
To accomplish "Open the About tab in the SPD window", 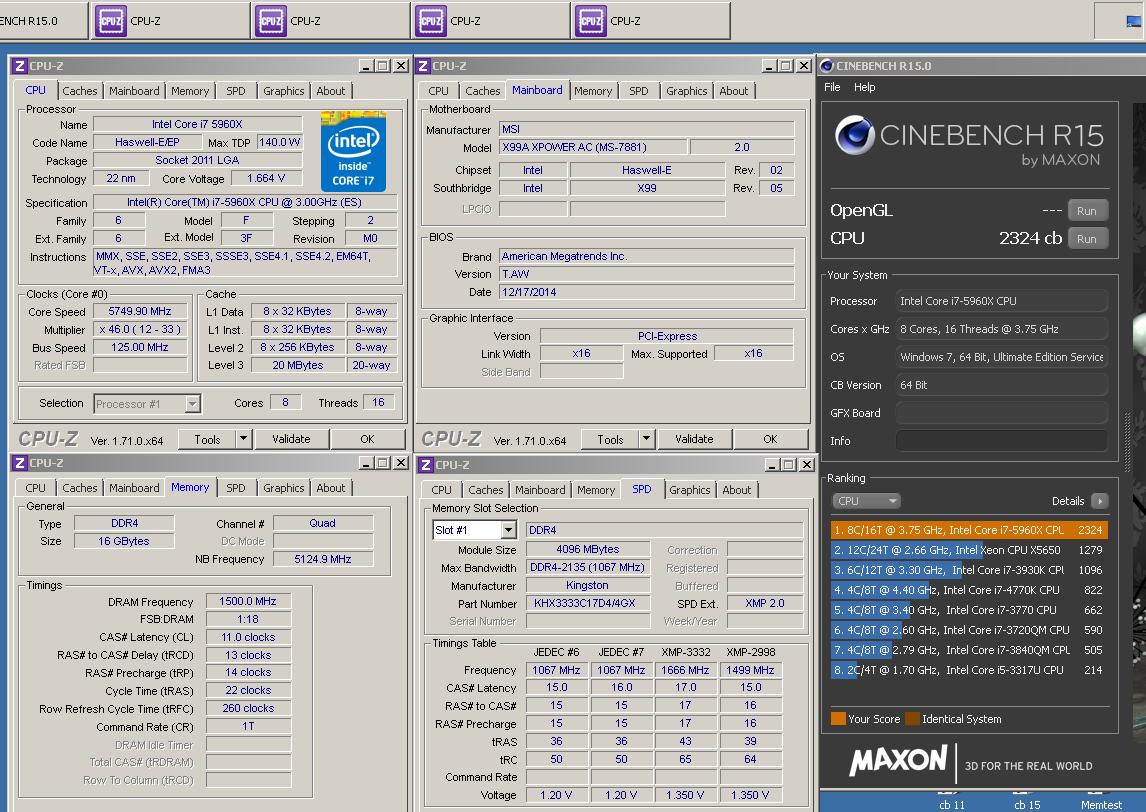I will (x=737, y=490).
